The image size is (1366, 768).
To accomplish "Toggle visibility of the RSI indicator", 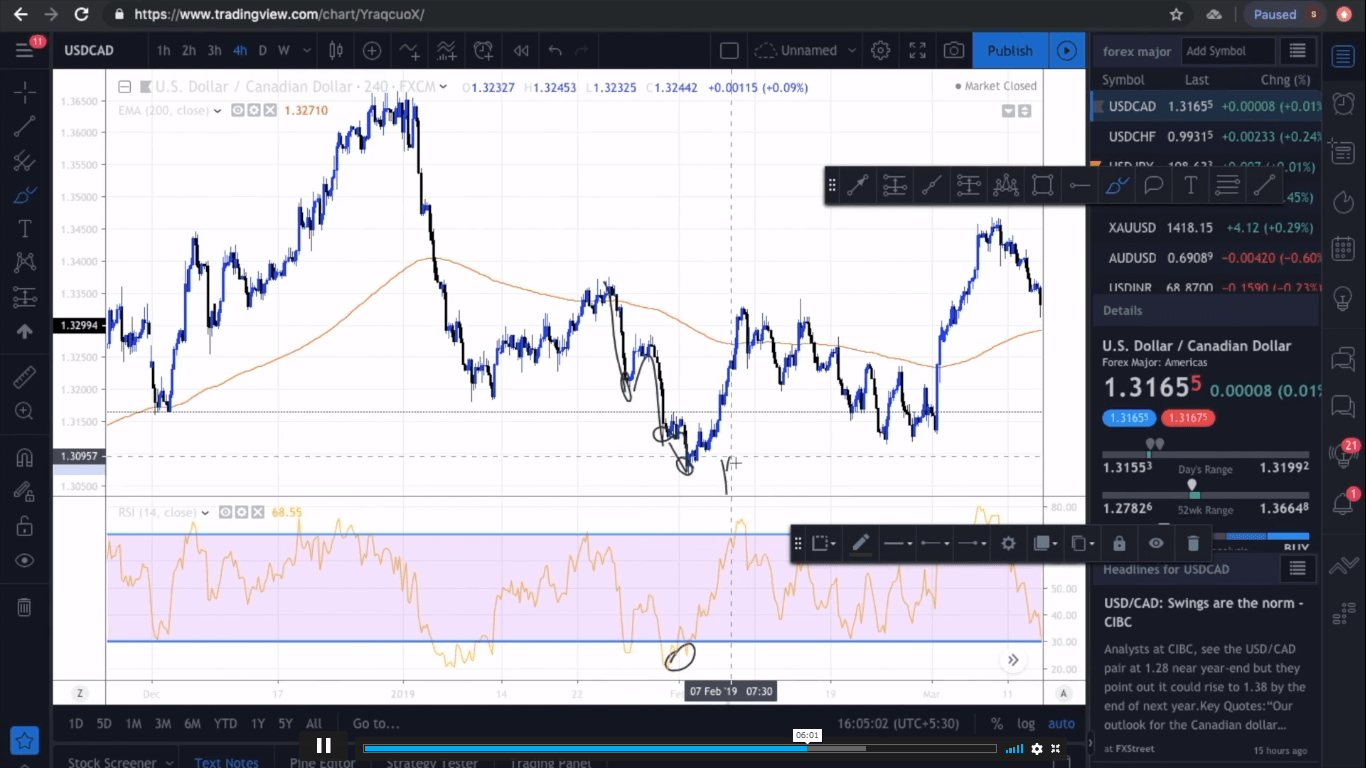I will [226, 512].
